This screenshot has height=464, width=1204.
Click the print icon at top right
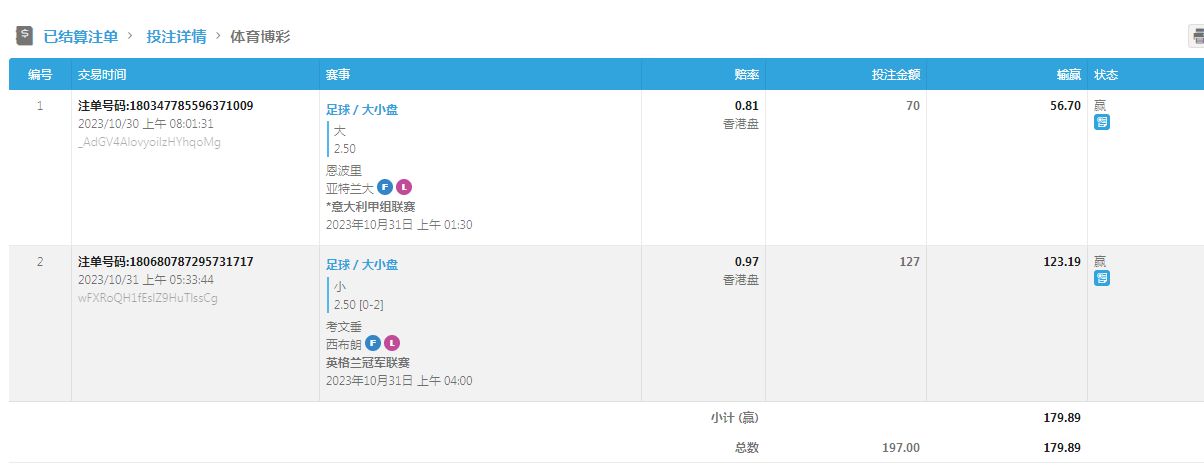click(x=1197, y=37)
